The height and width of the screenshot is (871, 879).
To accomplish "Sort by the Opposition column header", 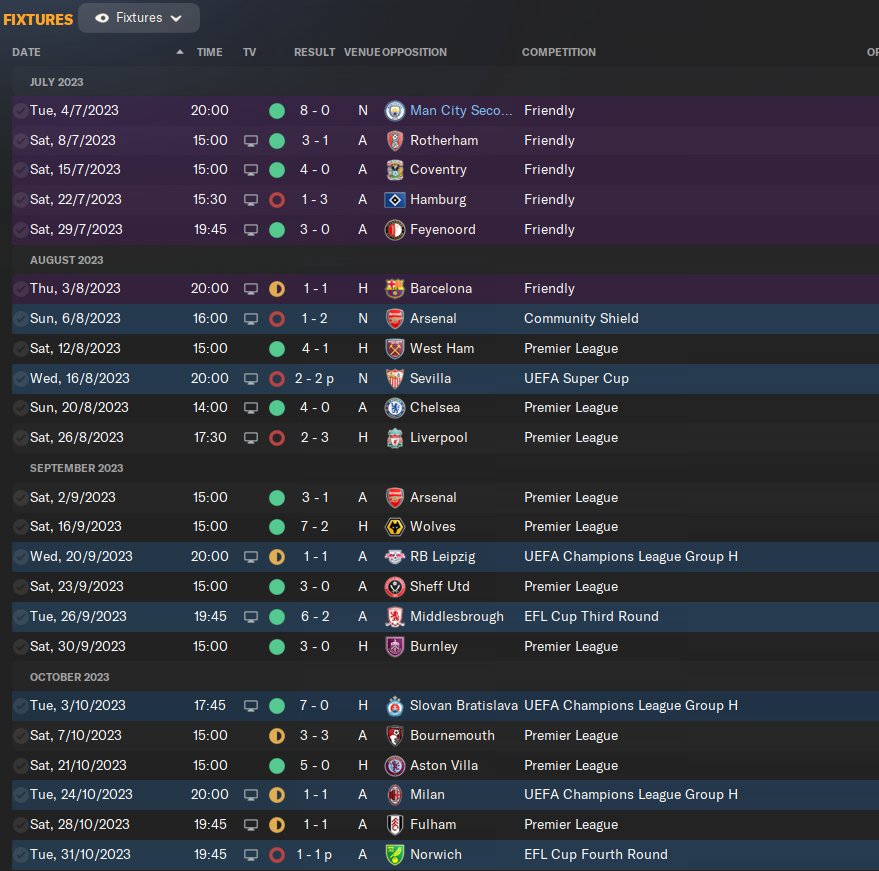I will point(415,52).
